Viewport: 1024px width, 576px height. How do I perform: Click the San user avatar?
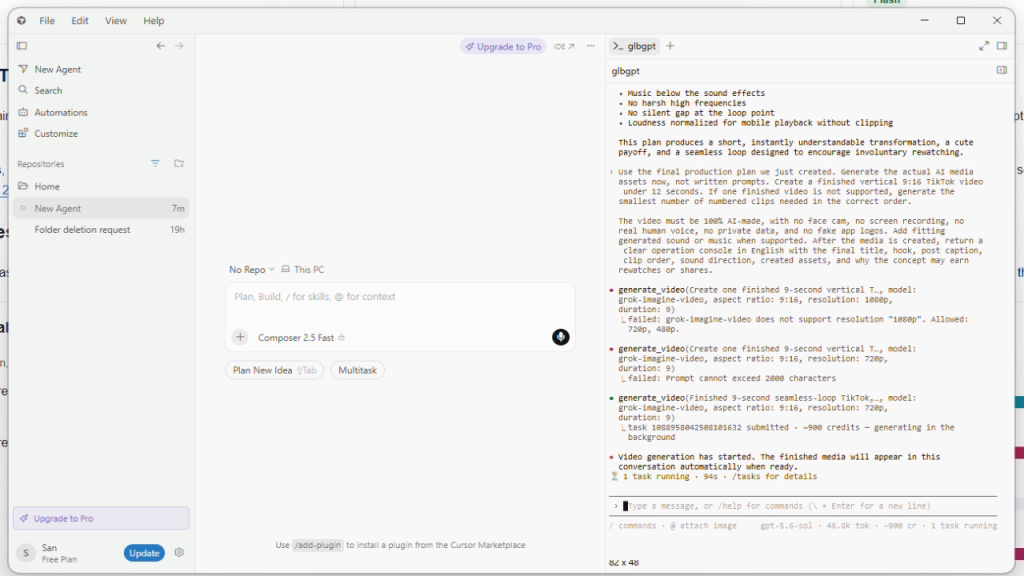(x=25, y=553)
